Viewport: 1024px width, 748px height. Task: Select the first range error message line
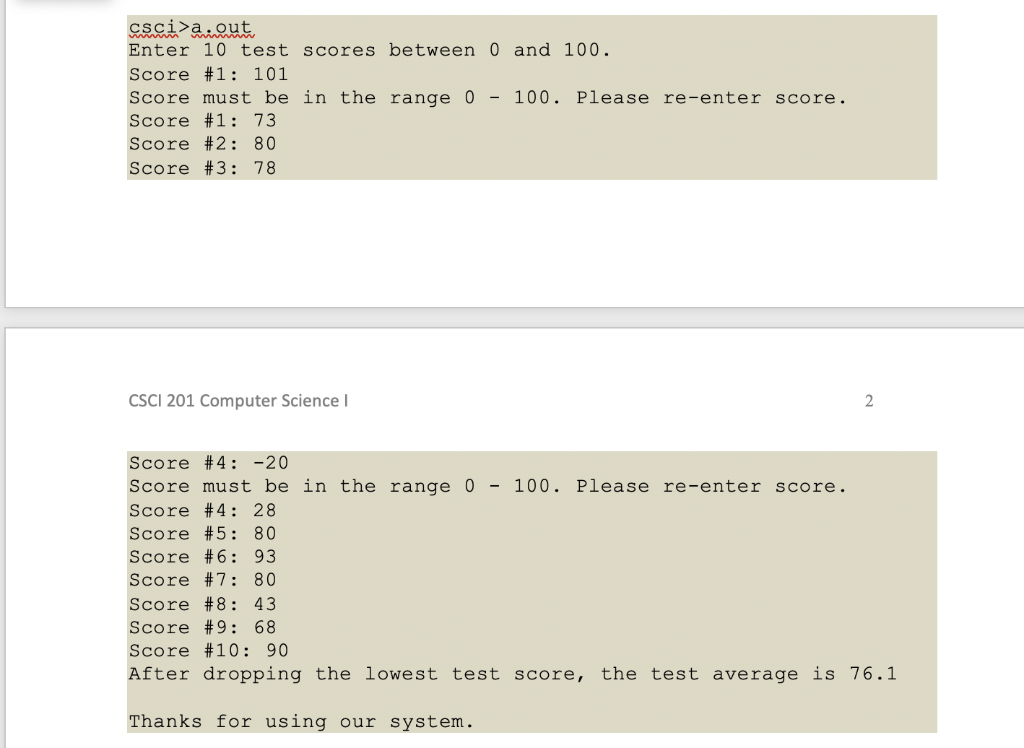tap(486, 97)
